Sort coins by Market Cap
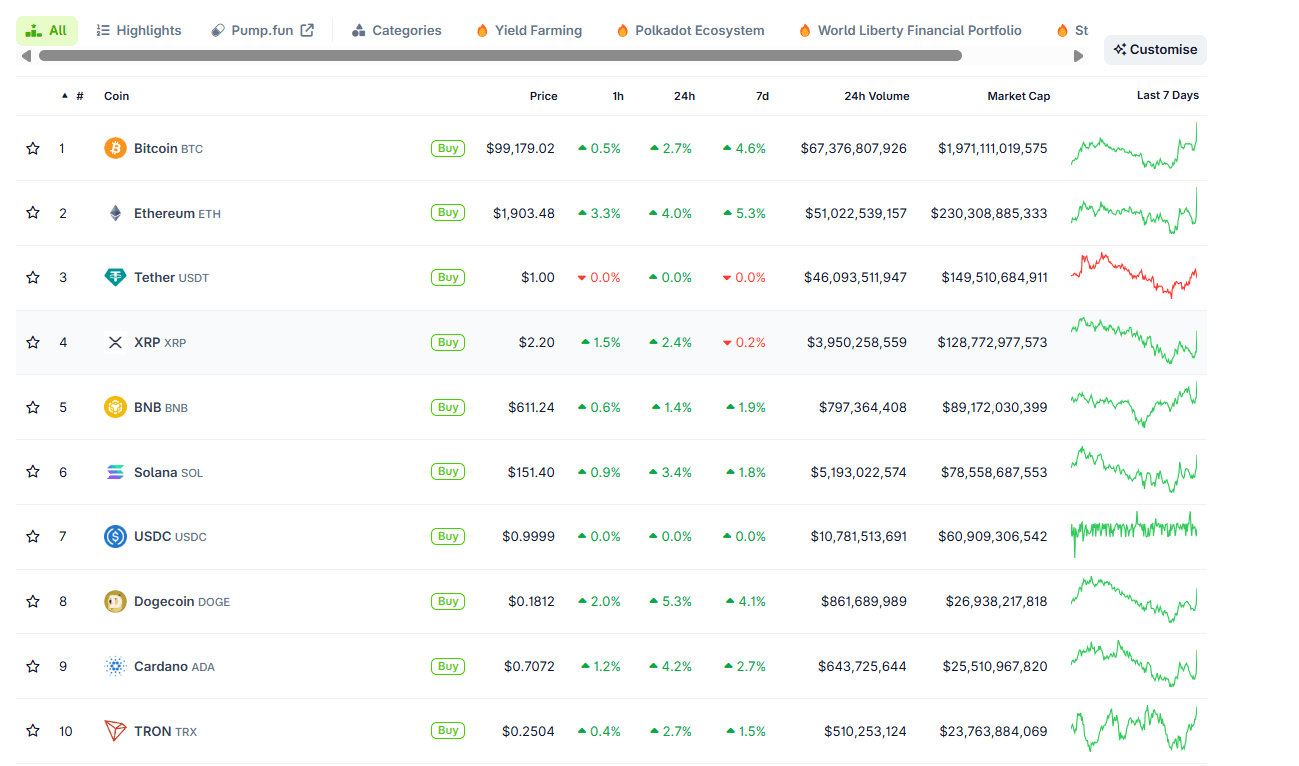This screenshot has width=1299, height=766. [x=1018, y=95]
